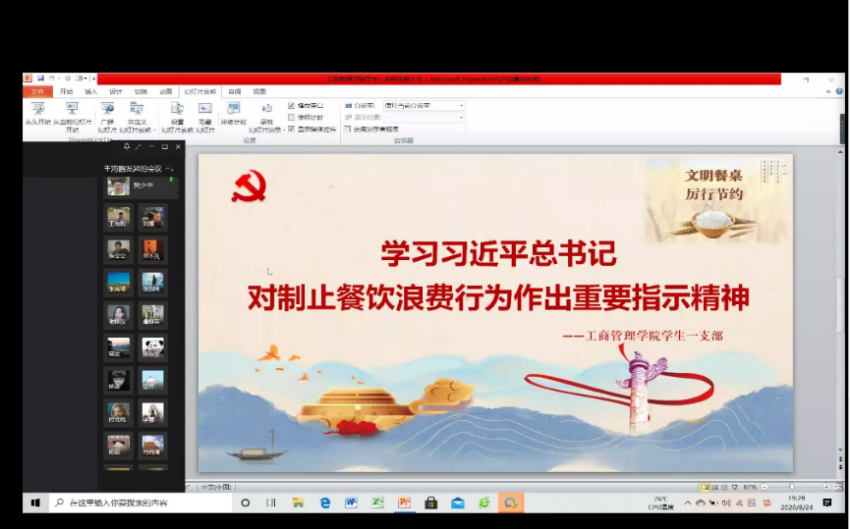Switch to the 插入 Insert ribbon tab

click(91, 91)
